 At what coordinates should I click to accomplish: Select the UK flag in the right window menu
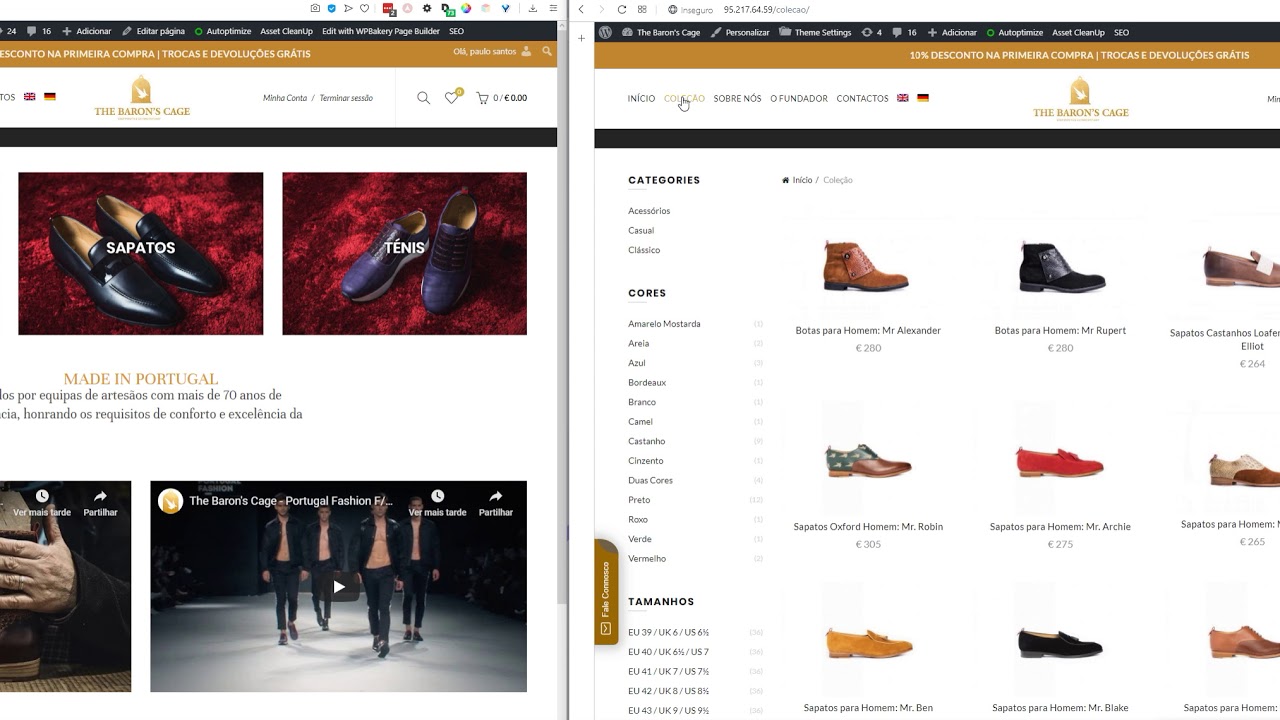[x=903, y=98]
